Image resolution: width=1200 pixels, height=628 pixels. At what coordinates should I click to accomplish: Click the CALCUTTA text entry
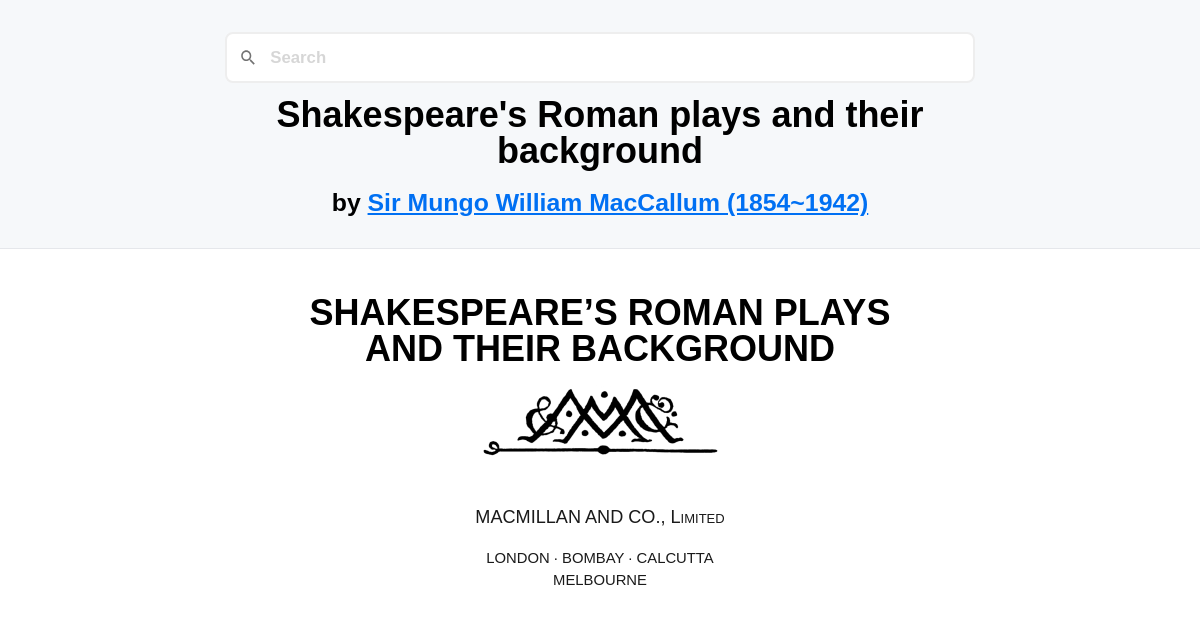(675, 558)
